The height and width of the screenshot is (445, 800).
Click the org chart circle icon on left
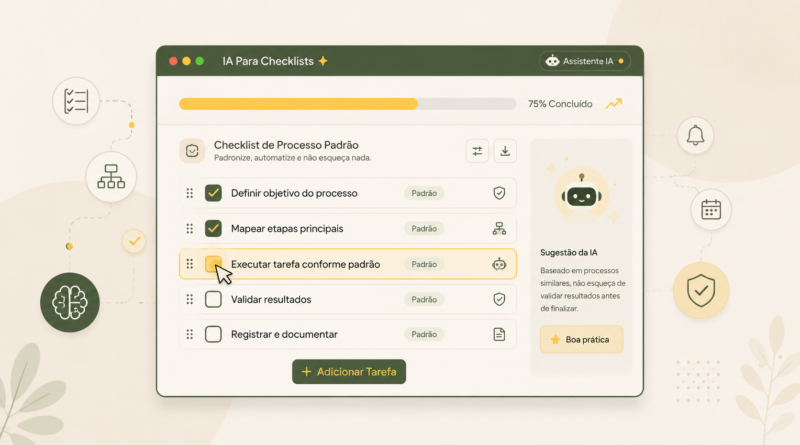pyautogui.click(x=111, y=177)
